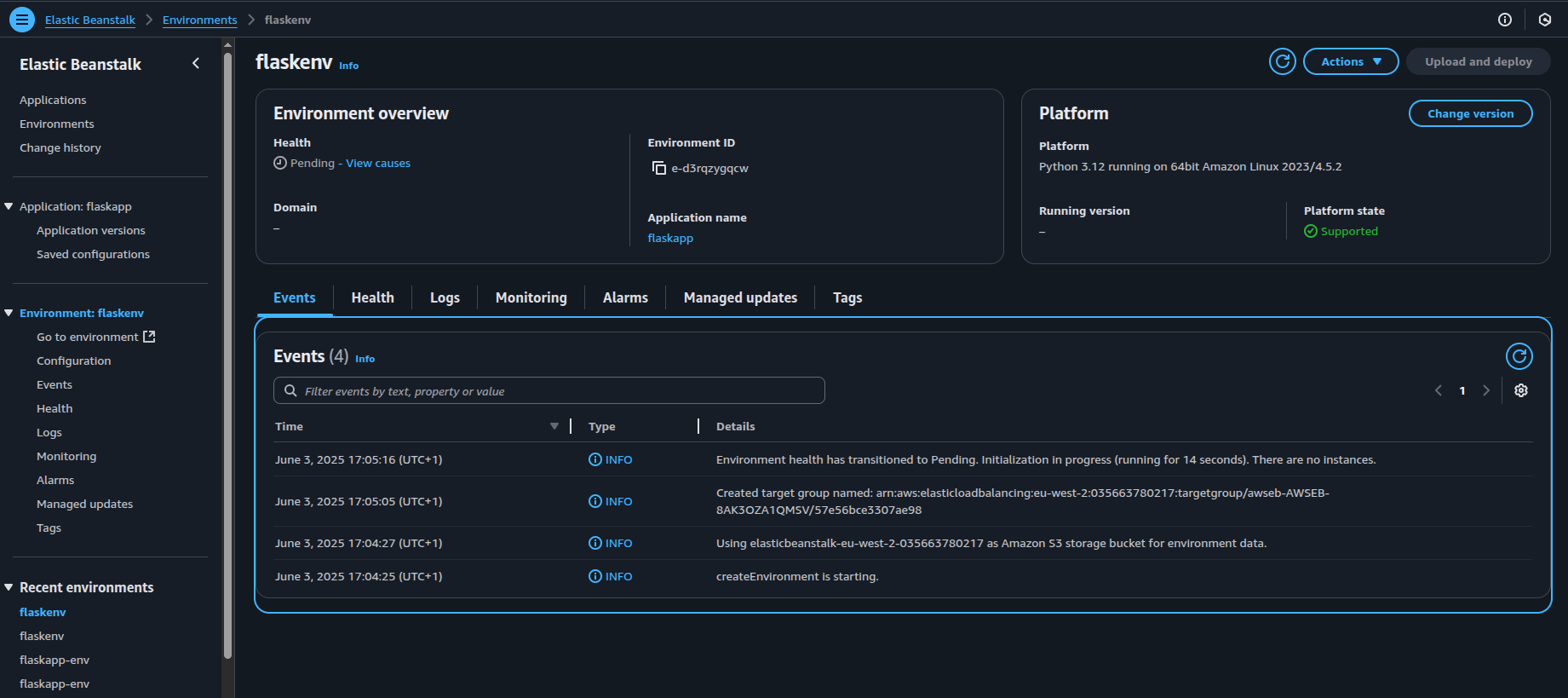This screenshot has width=1568, height=698.
Task: Click Info link next to flaskenv title
Action: point(349,66)
